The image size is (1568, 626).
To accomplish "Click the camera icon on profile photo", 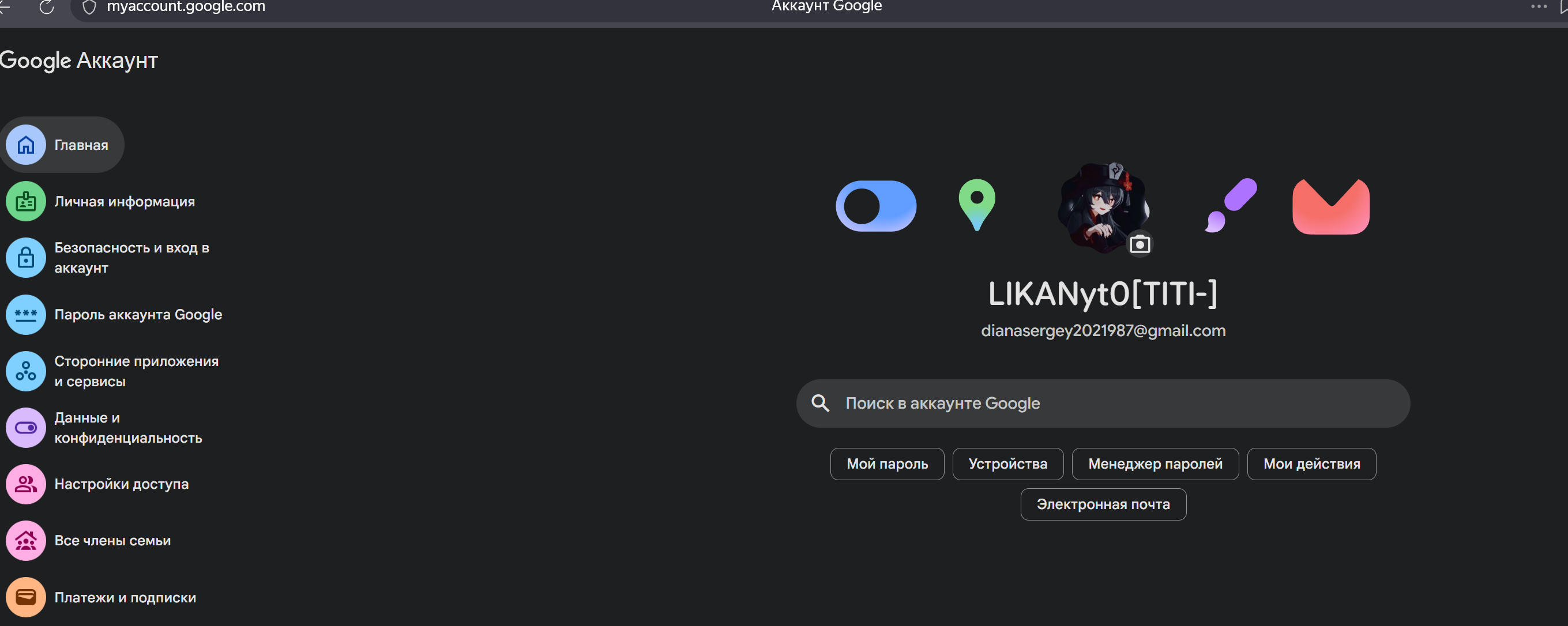I will pyautogui.click(x=1140, y=244).
